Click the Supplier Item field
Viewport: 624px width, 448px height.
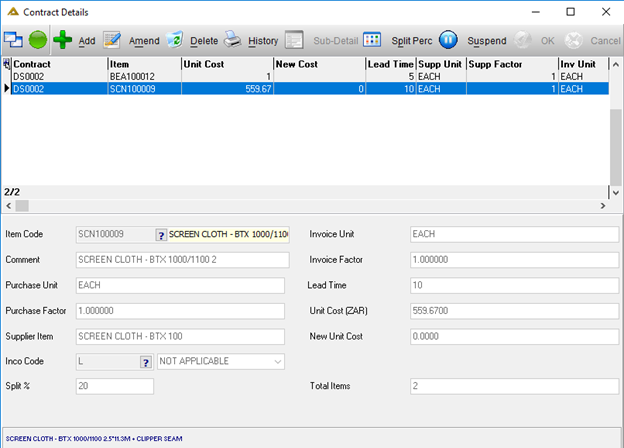[180, 336]
